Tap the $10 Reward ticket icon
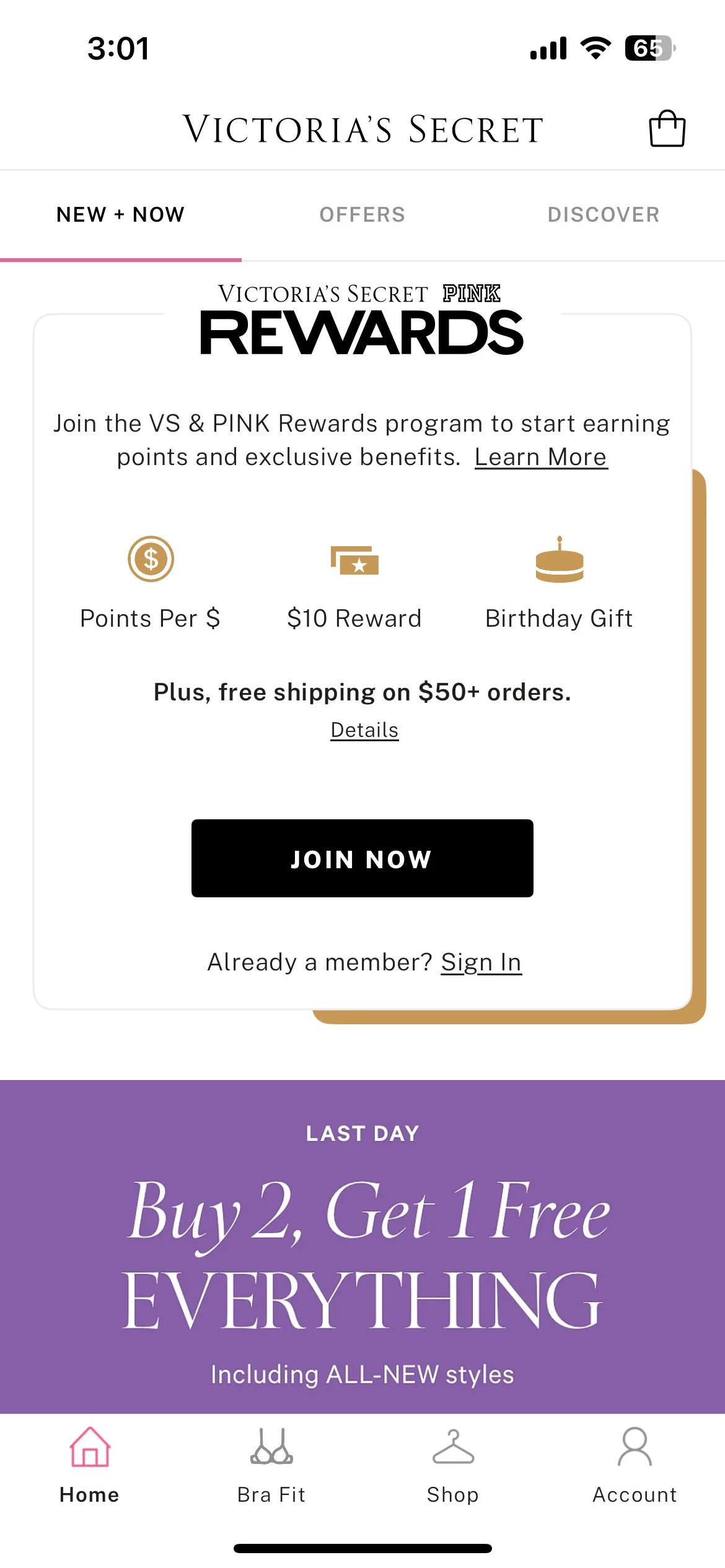Image resolution: width=725 pixels, height=1568 pixels. (x=354, y=560)
